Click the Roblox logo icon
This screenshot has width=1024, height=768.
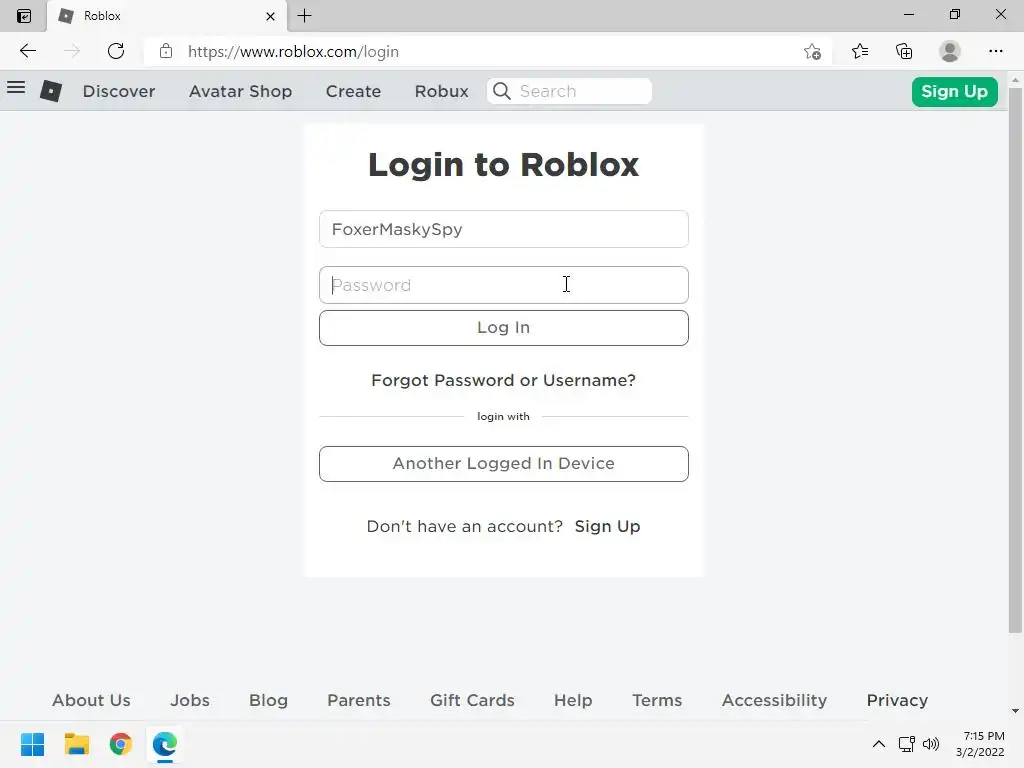point(51,91)
